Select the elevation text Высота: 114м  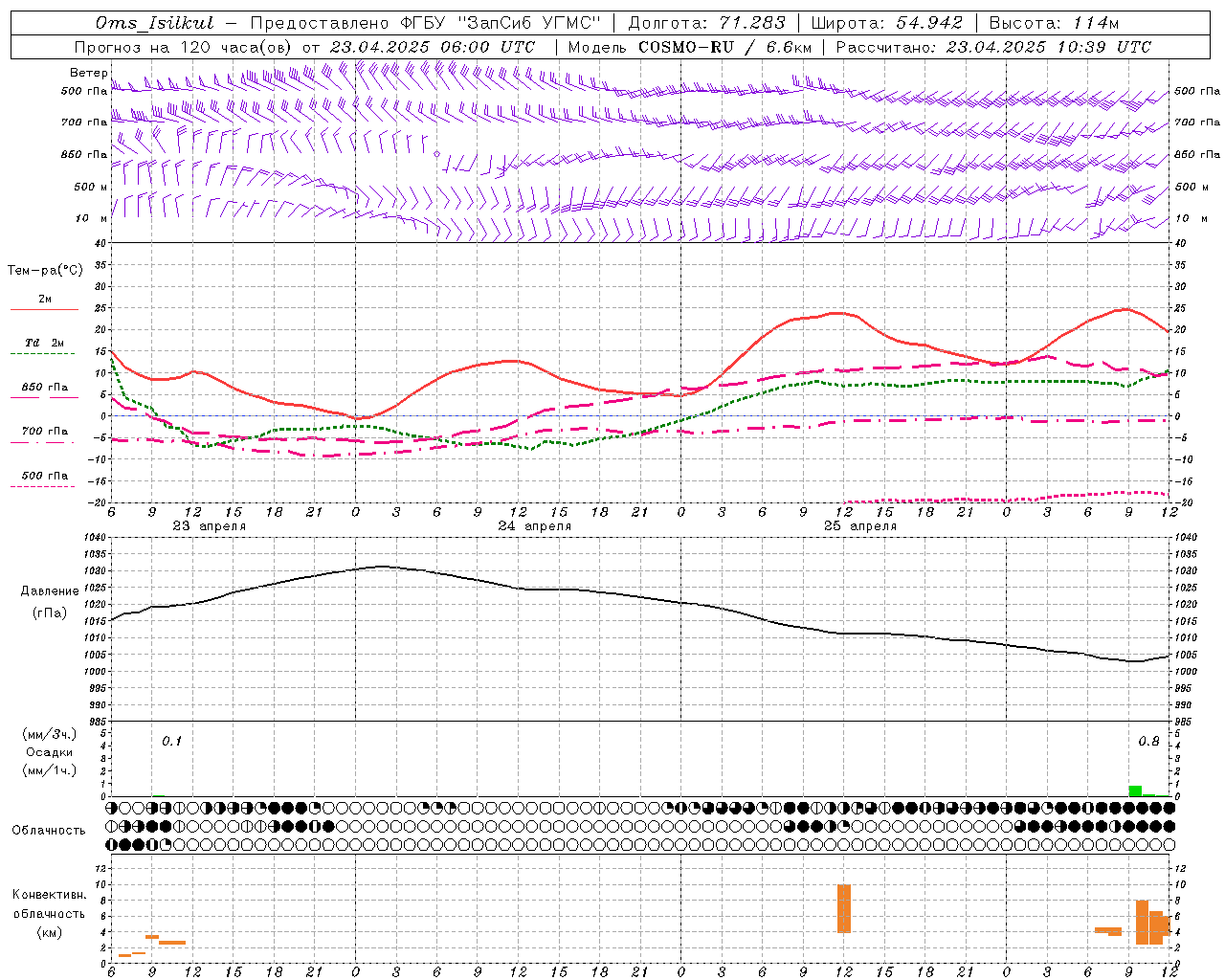[x=1054, y=23]
